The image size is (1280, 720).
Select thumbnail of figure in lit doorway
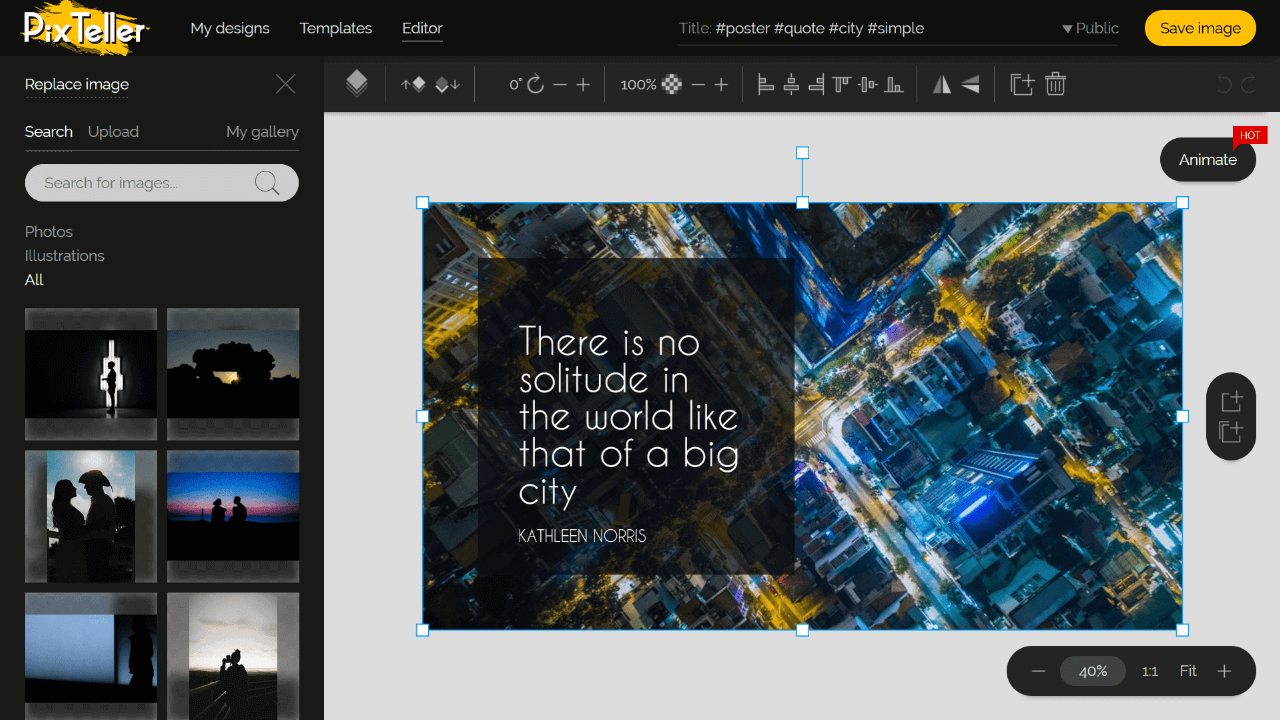point(91,374)
